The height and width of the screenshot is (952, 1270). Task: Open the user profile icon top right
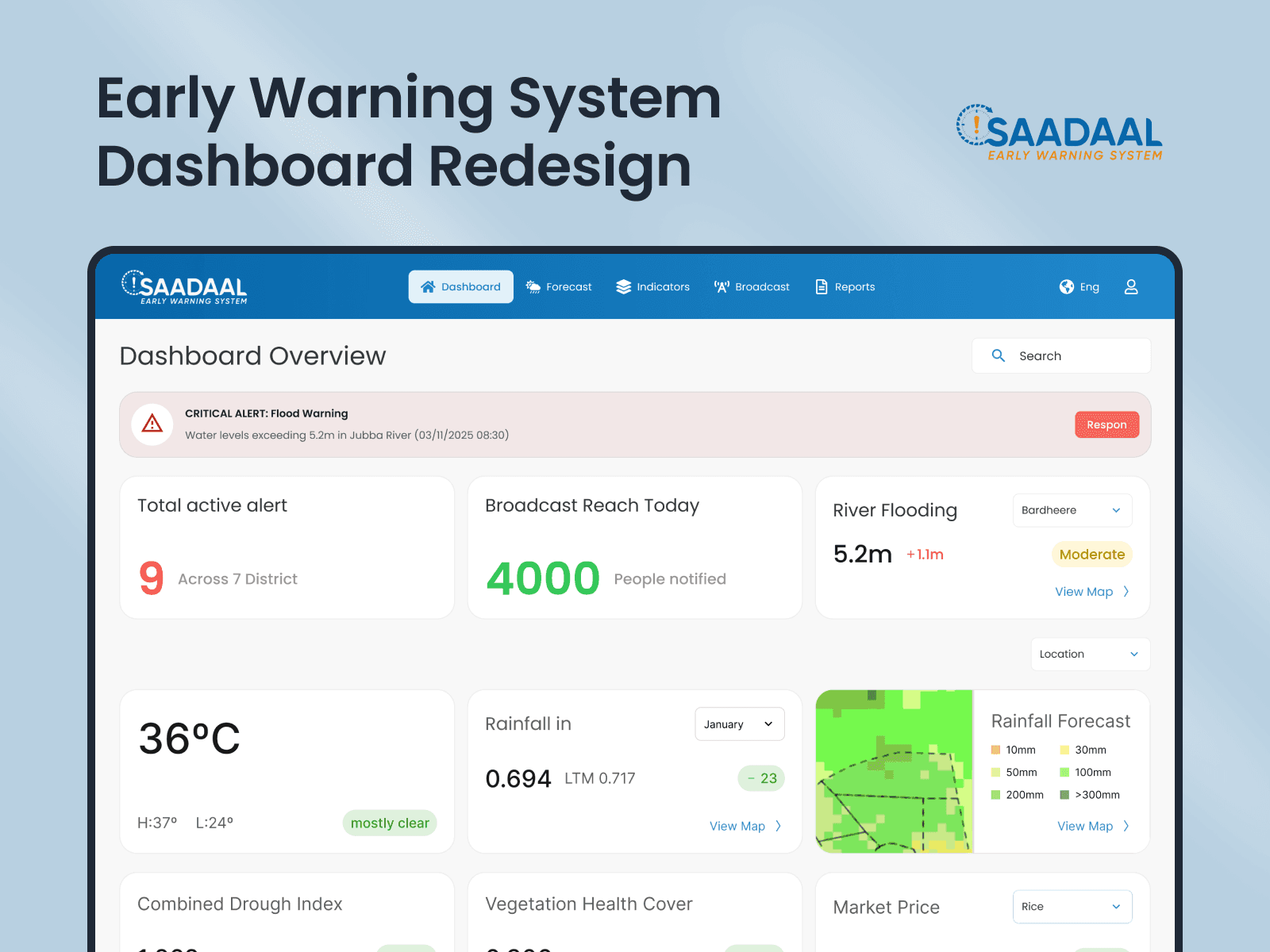(x=1131, y=286)
